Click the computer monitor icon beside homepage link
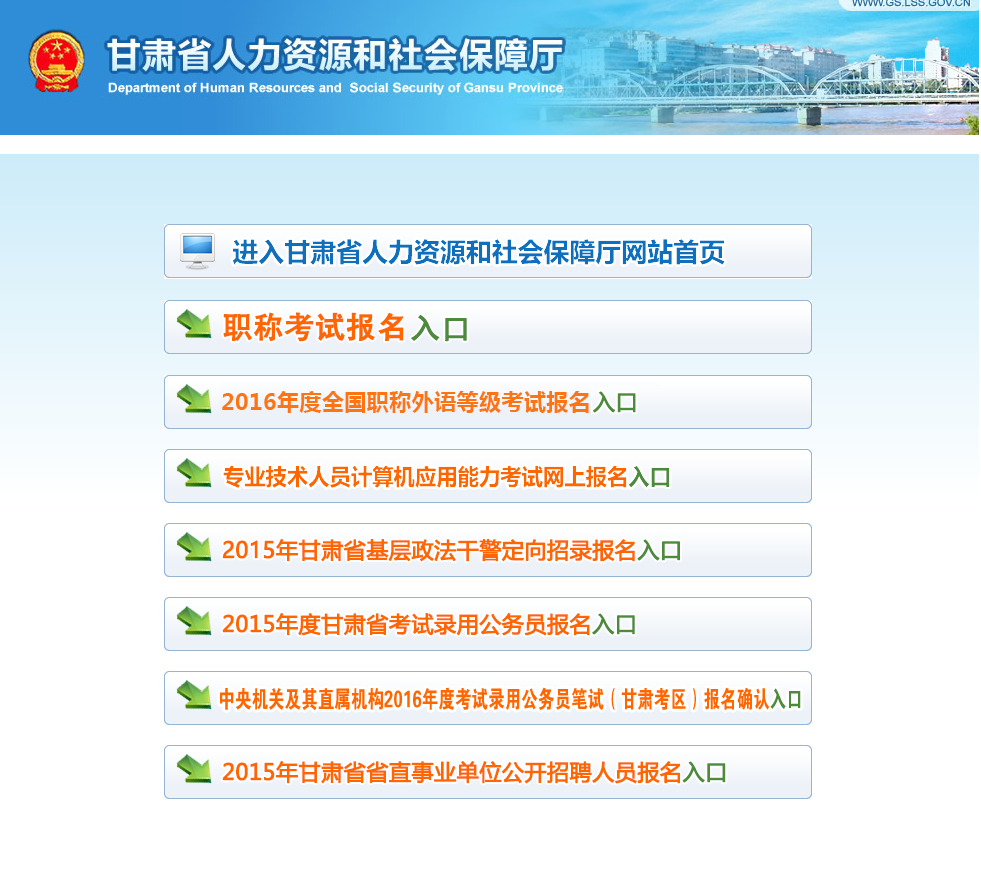 pyautogui.click(x=197, y=251)
